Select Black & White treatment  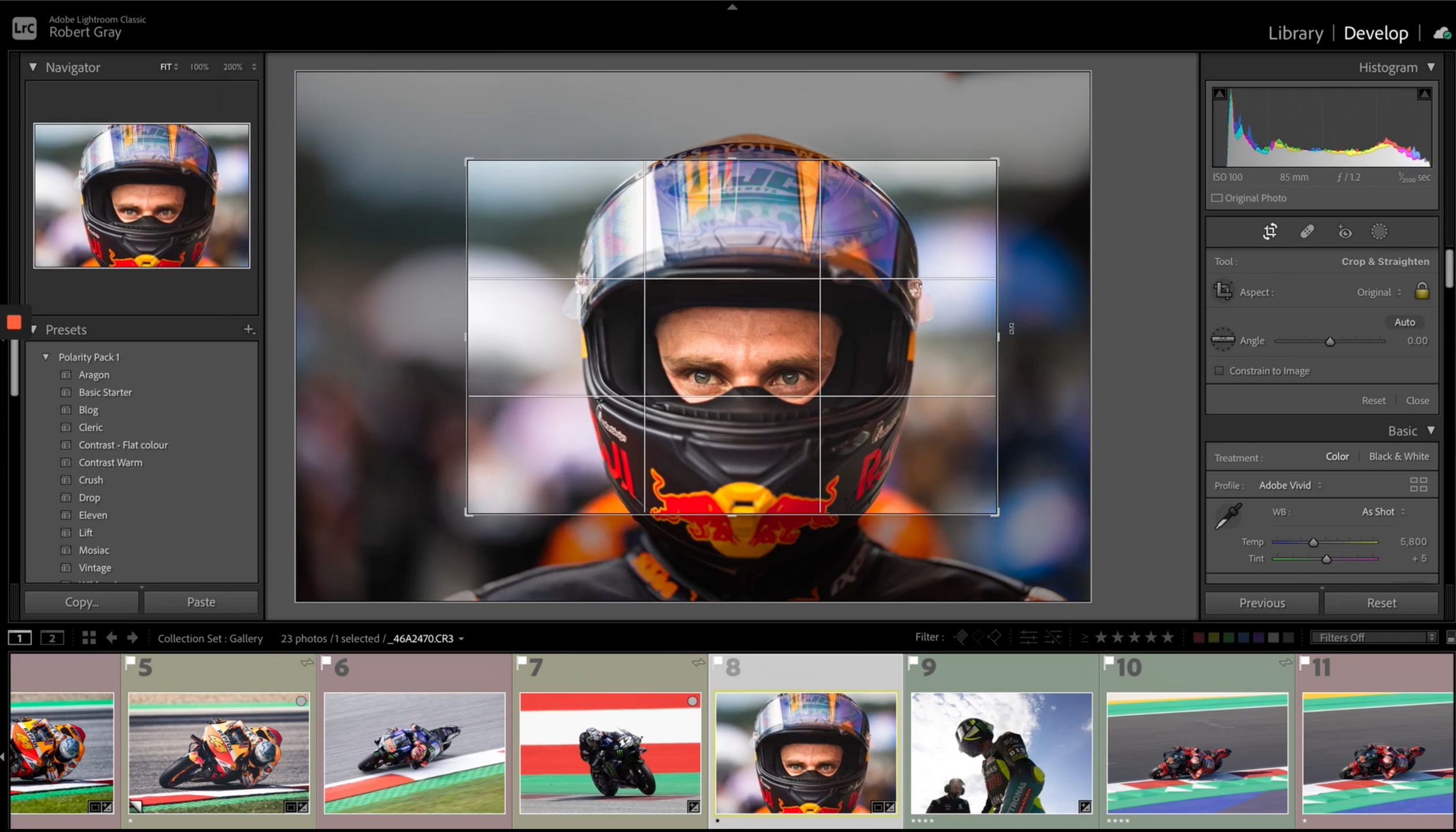point(1398,456)
